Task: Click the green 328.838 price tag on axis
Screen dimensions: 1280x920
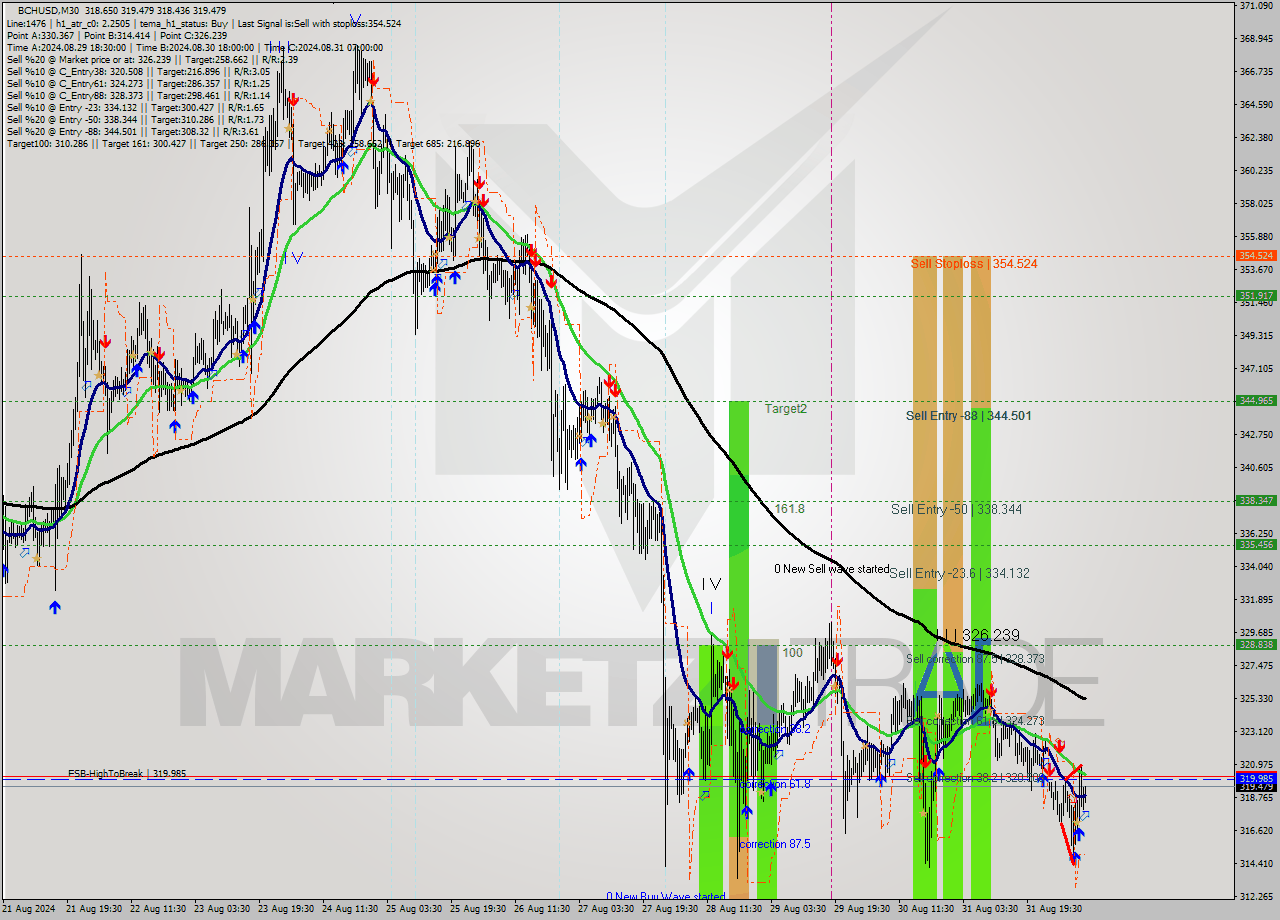Action: point(1256,645)
